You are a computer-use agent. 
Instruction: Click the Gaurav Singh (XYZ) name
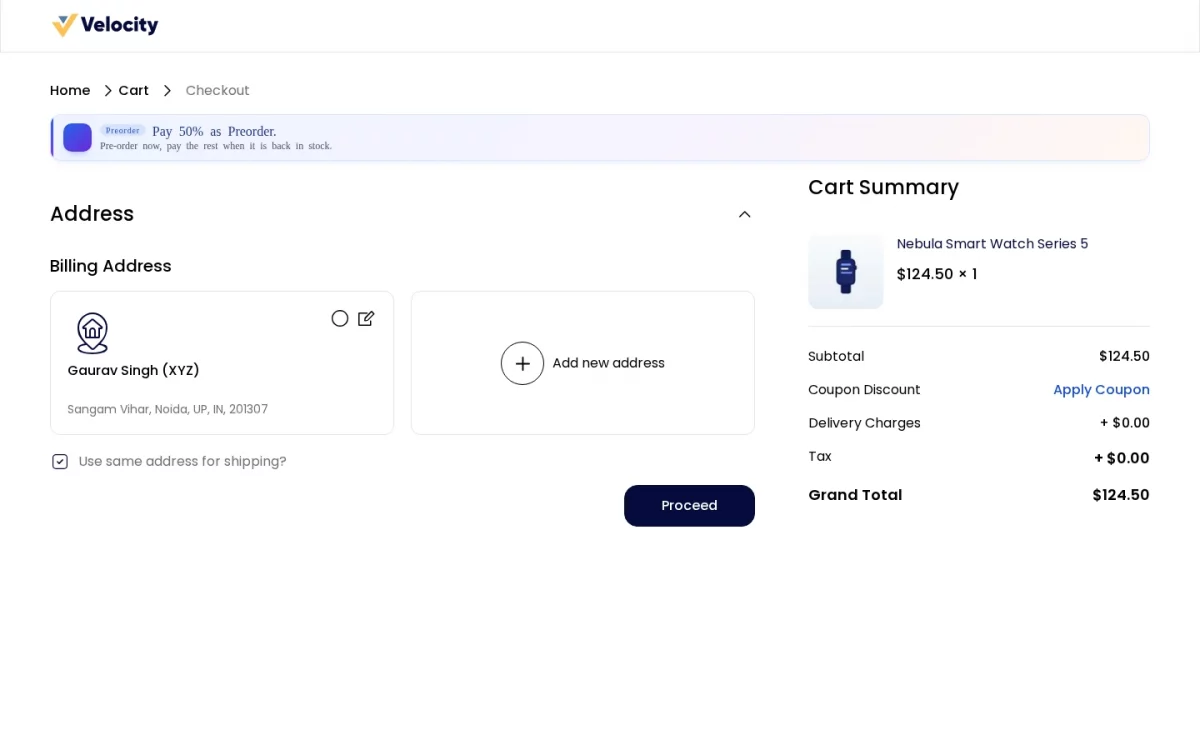tap(133, 370)
